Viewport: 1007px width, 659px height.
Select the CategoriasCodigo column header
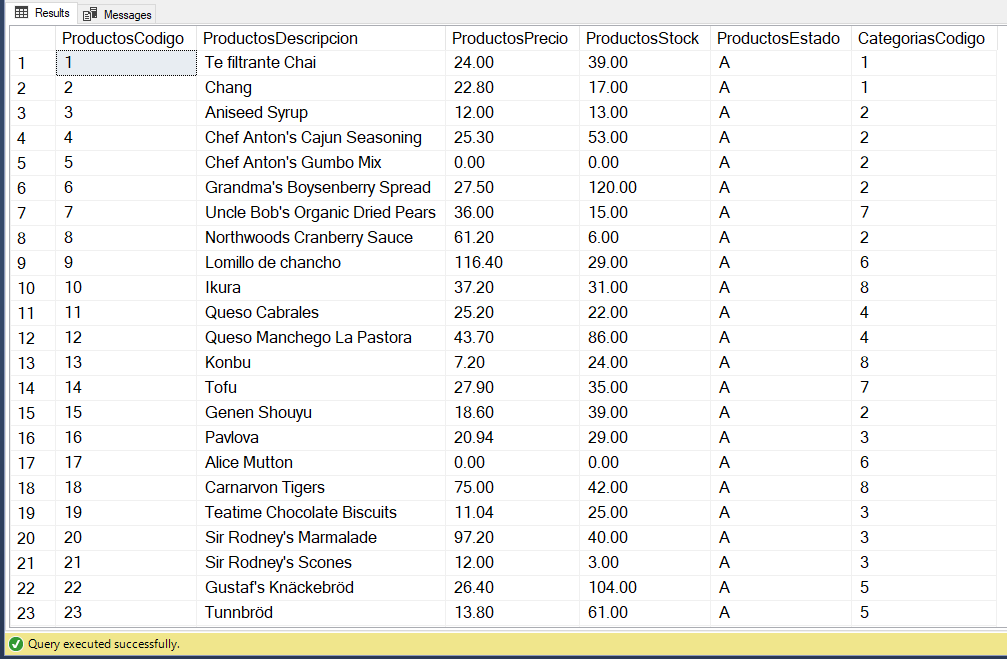tap(924, 39)
